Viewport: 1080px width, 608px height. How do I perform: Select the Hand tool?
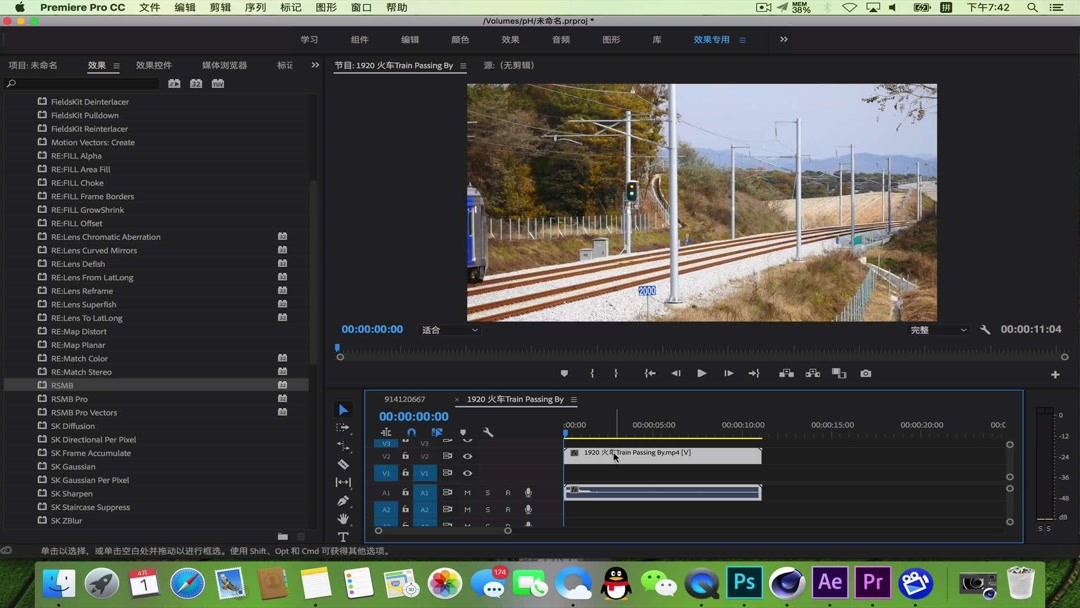tap(343, 519)
